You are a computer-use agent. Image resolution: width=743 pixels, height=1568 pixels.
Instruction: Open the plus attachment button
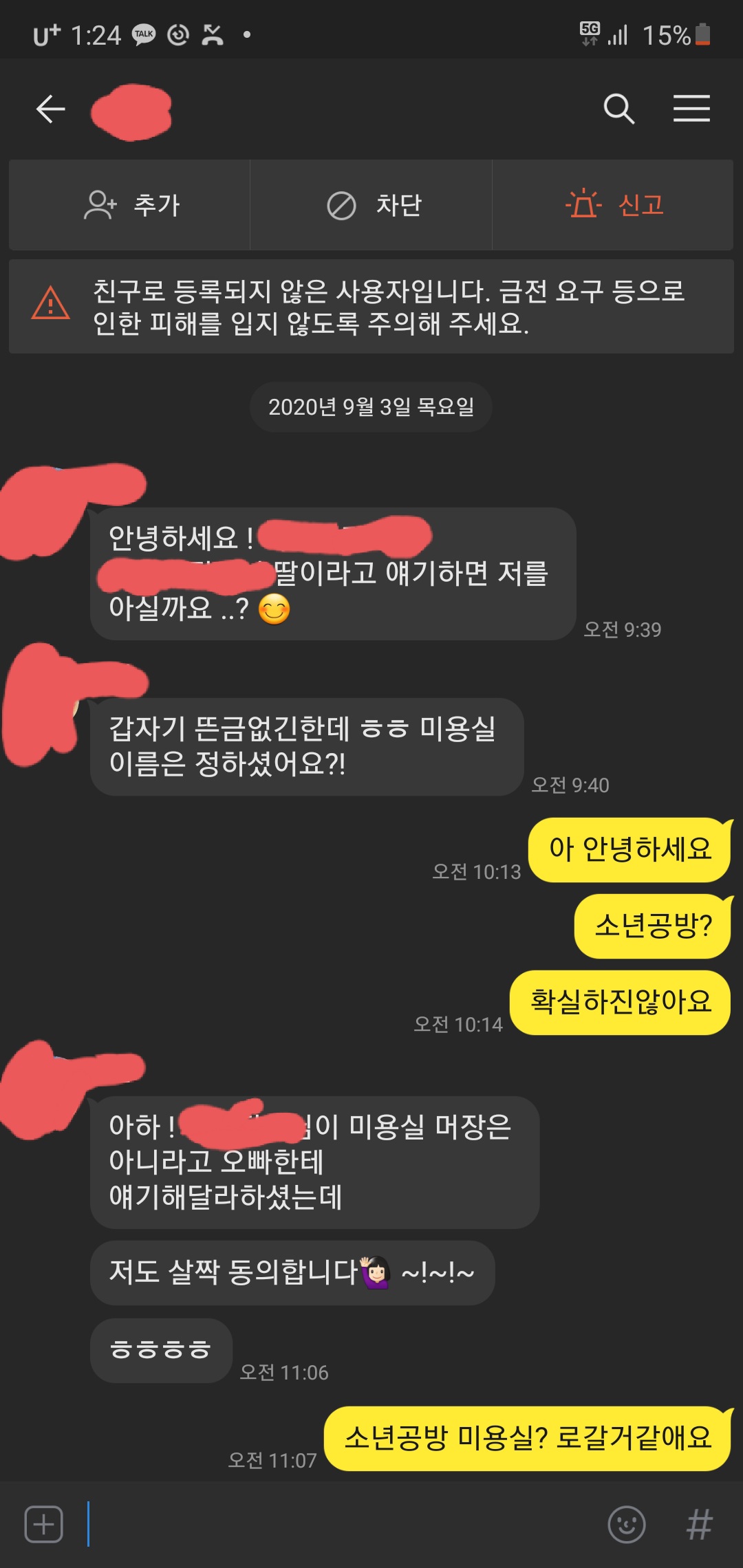pos(44,1525)
